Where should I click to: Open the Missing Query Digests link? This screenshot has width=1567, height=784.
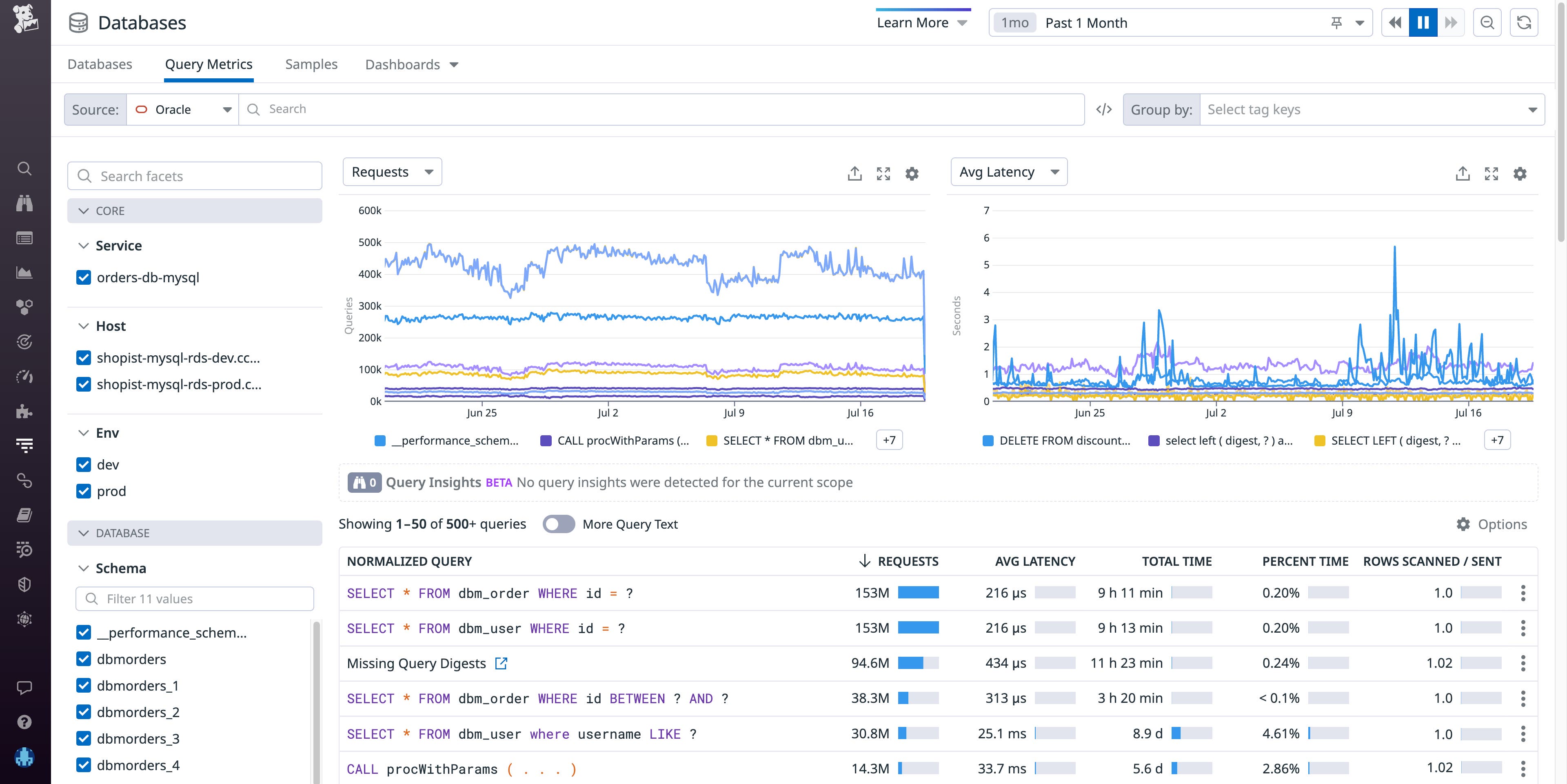417,663
